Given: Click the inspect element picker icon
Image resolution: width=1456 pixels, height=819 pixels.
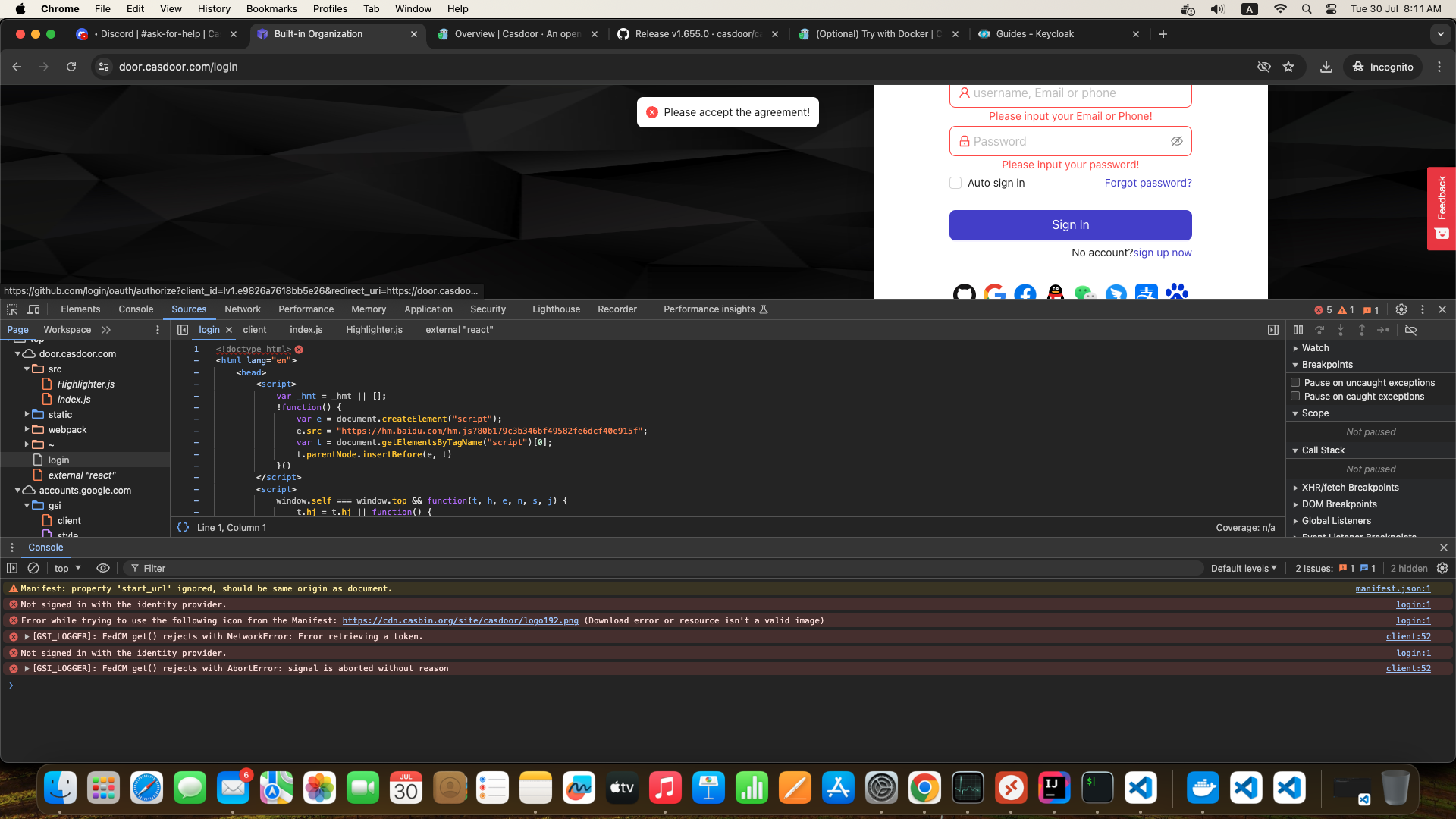Looking at the screenshot, I should [x=12, y=309].
